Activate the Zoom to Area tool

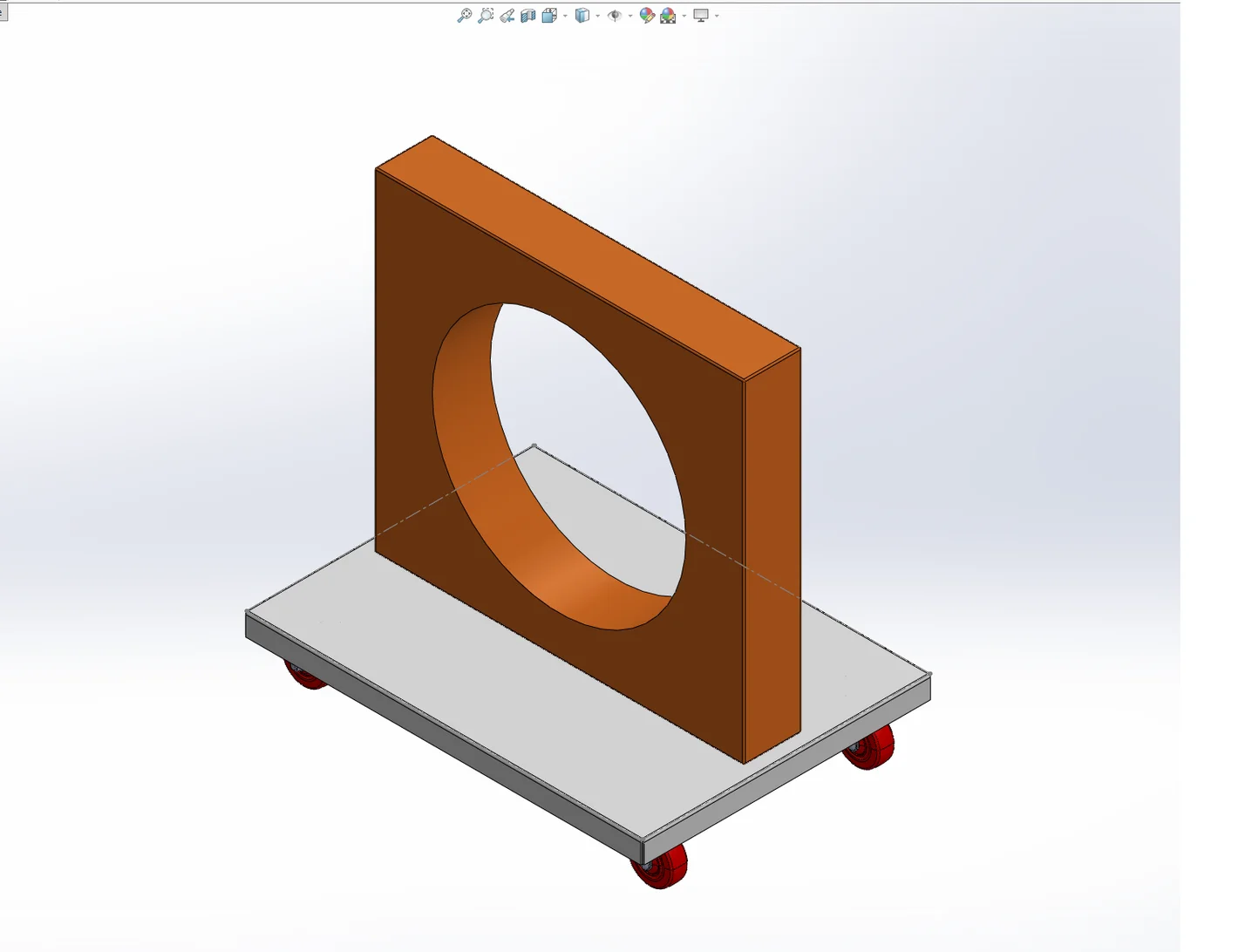click(x=486, y=15)
